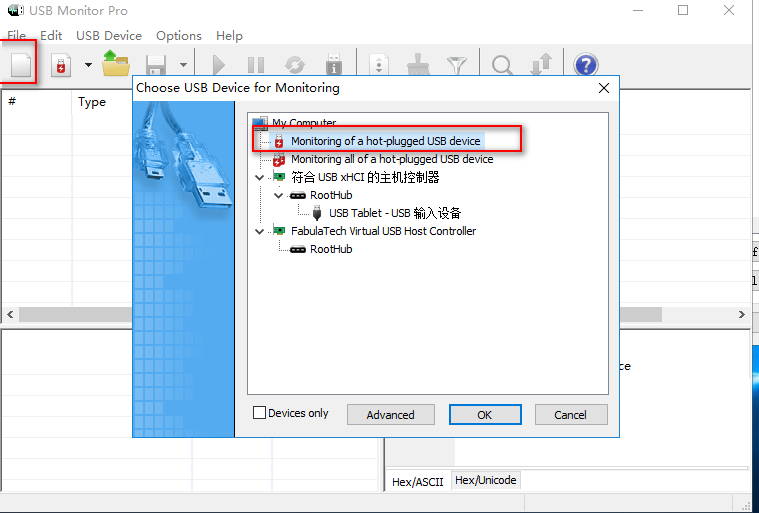Select RootHub under FabulaTech controller
The height and width of the screenshot is (513, 759).
tap(331, 249)
